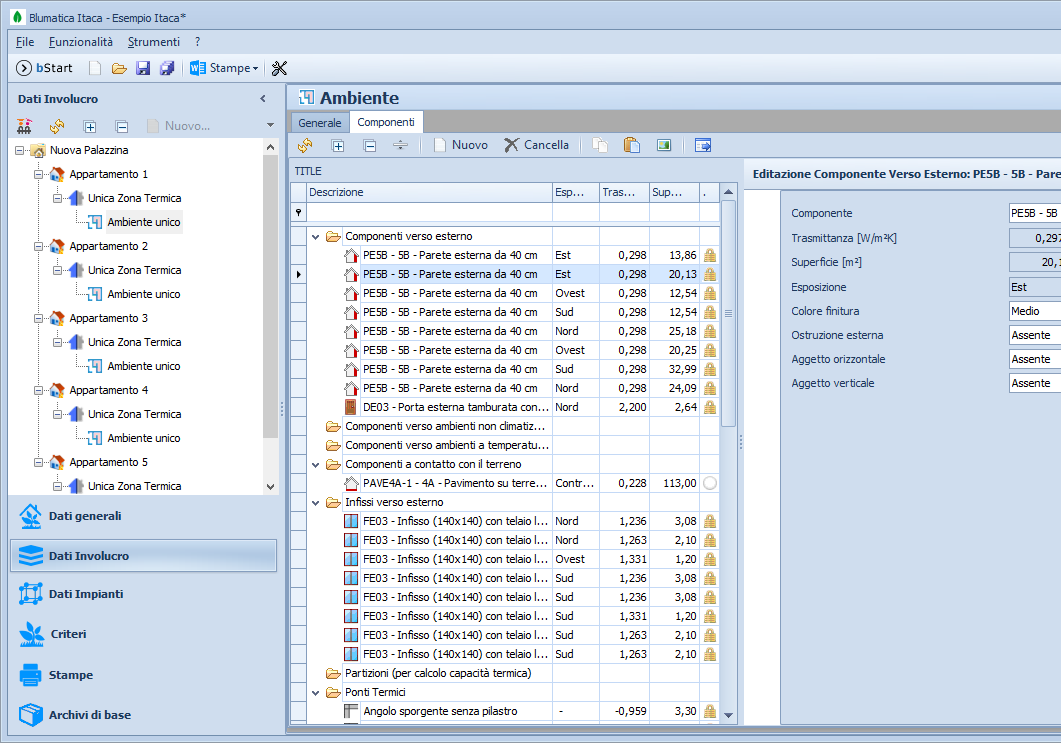Click the Descrizione filter row input field
The height and width of the screenshot is (743, 1061).
pos(428,212)
